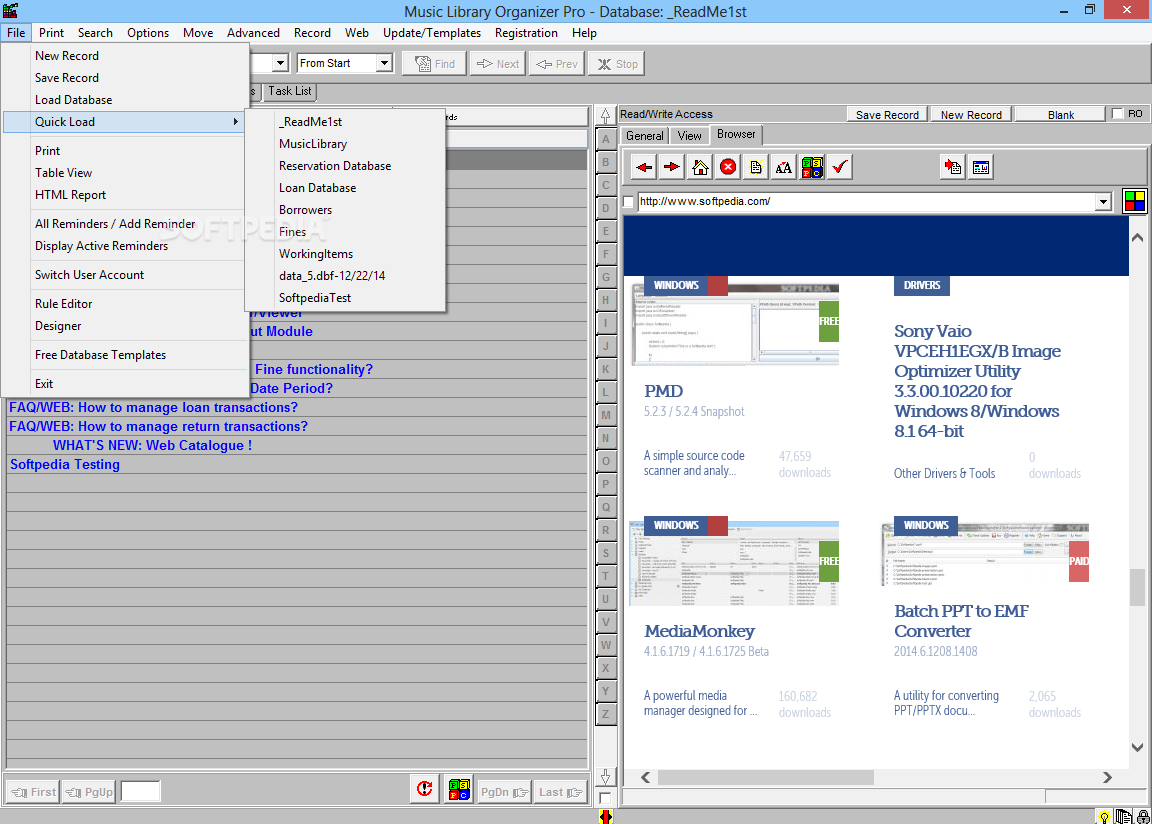Toggle the RO read-only checkbox
This screenshot has height=824, width=1152.
tap(1117, 114)
